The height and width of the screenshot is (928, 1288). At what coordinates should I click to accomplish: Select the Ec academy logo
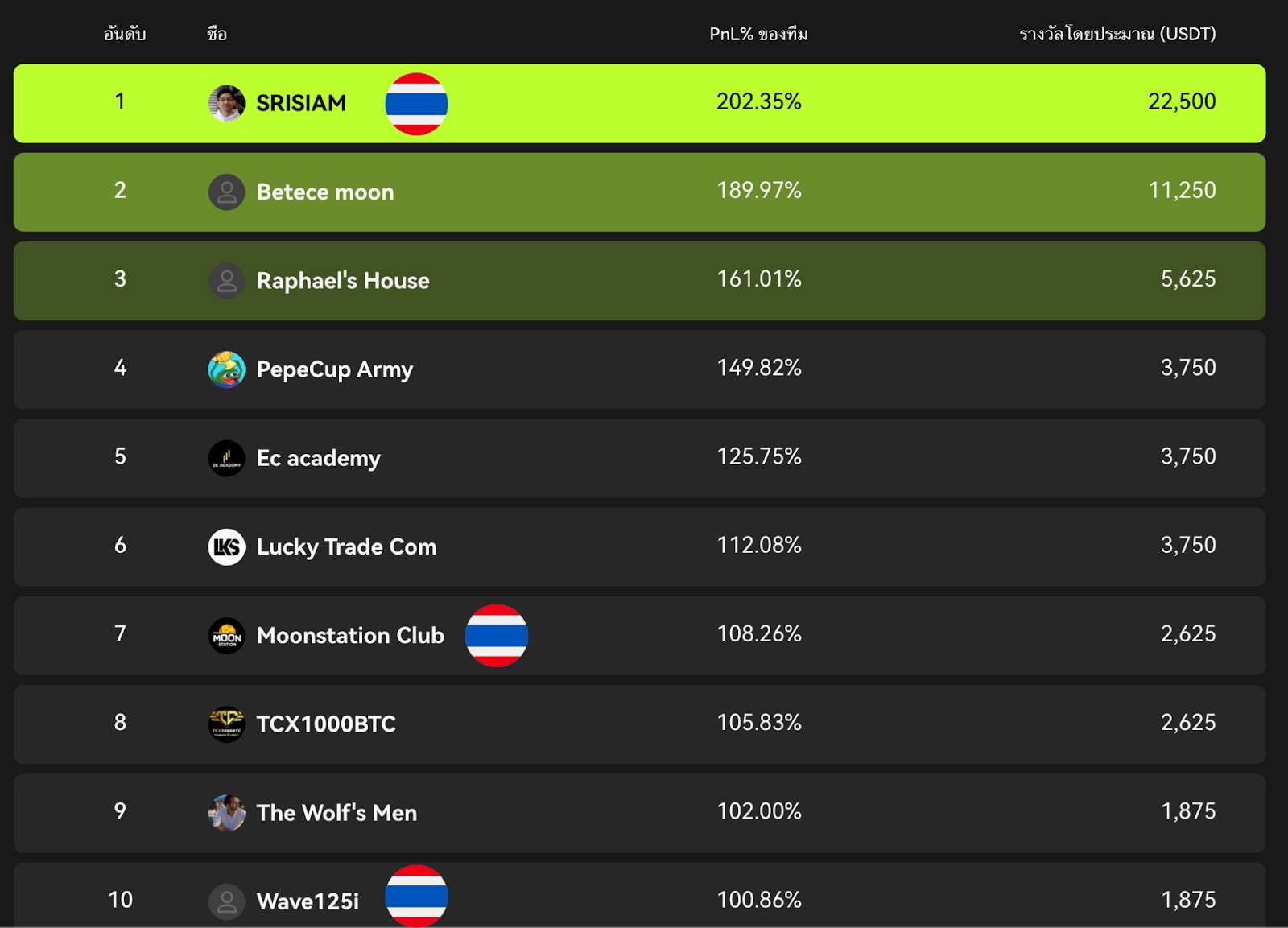coord(227,458)
